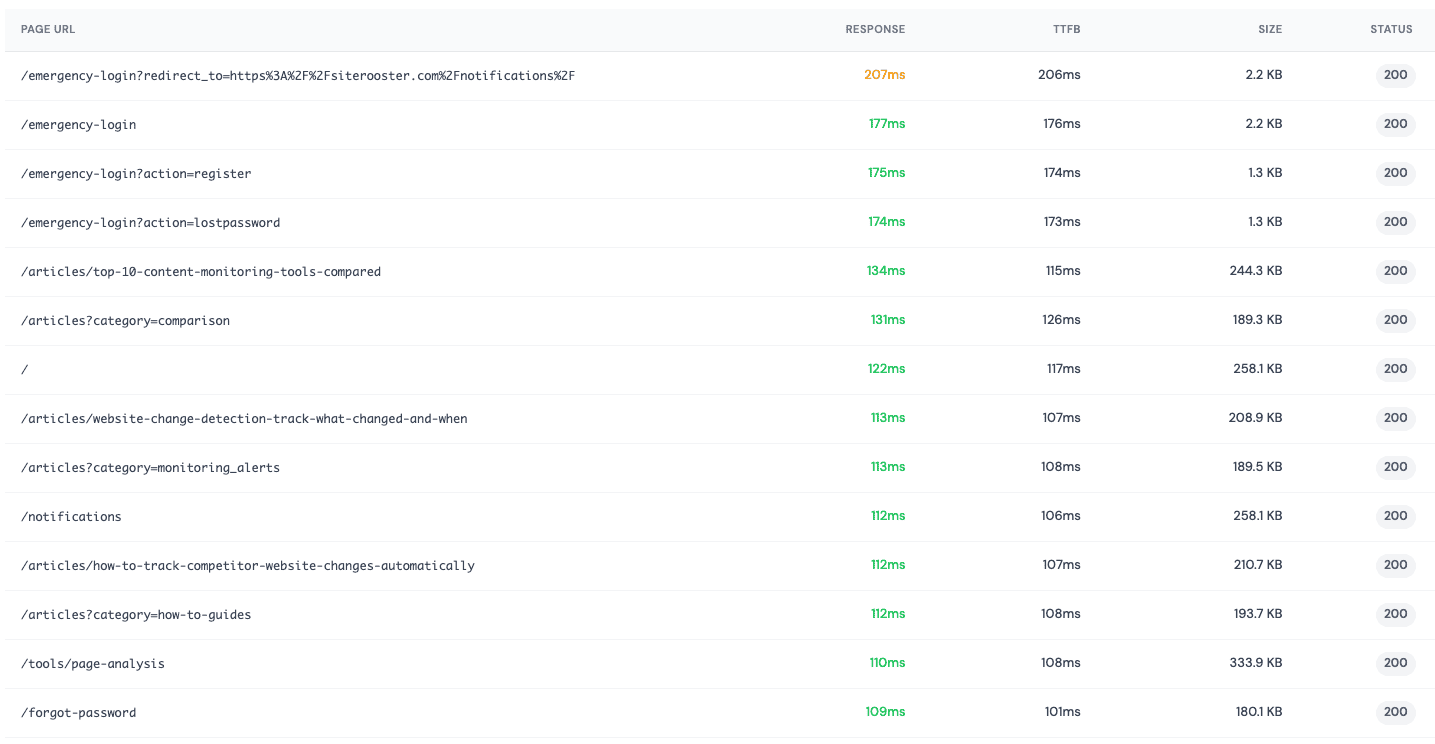Click the 126ms TTFB value
Viewport: 1435px width, 744px height.
pos(1062,320)
